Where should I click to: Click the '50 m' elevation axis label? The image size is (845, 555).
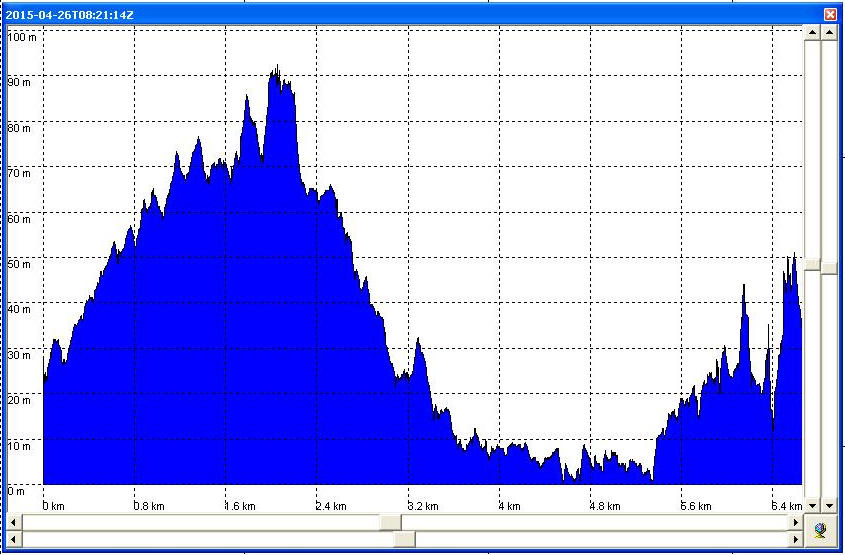[19, 264]
